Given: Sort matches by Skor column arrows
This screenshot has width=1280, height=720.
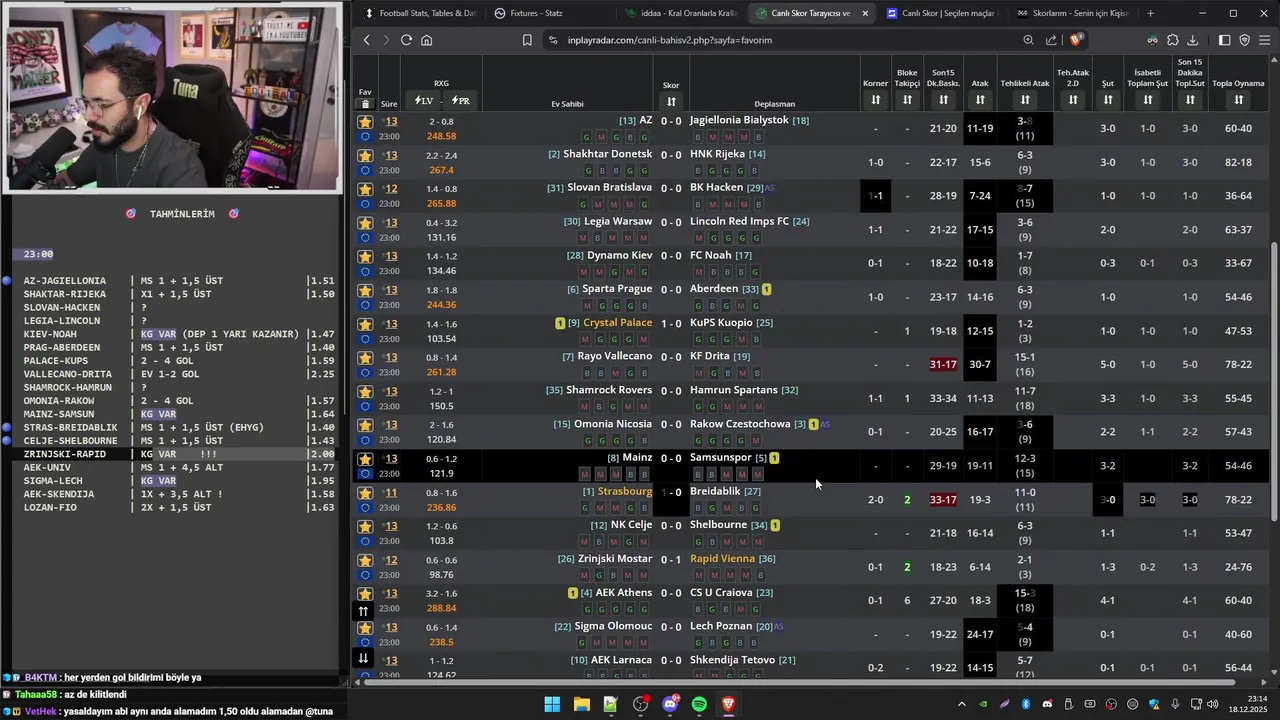Looking at the screenshot, I should coord(671,101).
